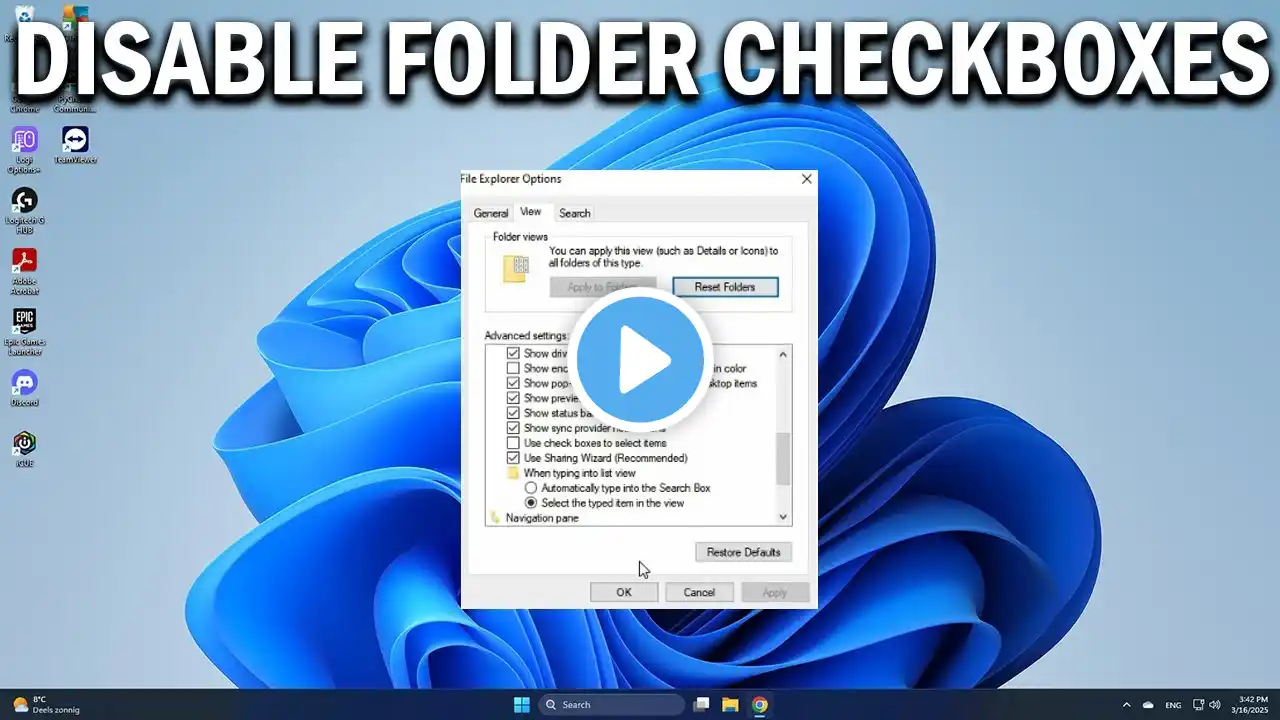The height and width of the screenshot is (720, 1280).
Task: Switch to the General tab
Action: [491, 213]
